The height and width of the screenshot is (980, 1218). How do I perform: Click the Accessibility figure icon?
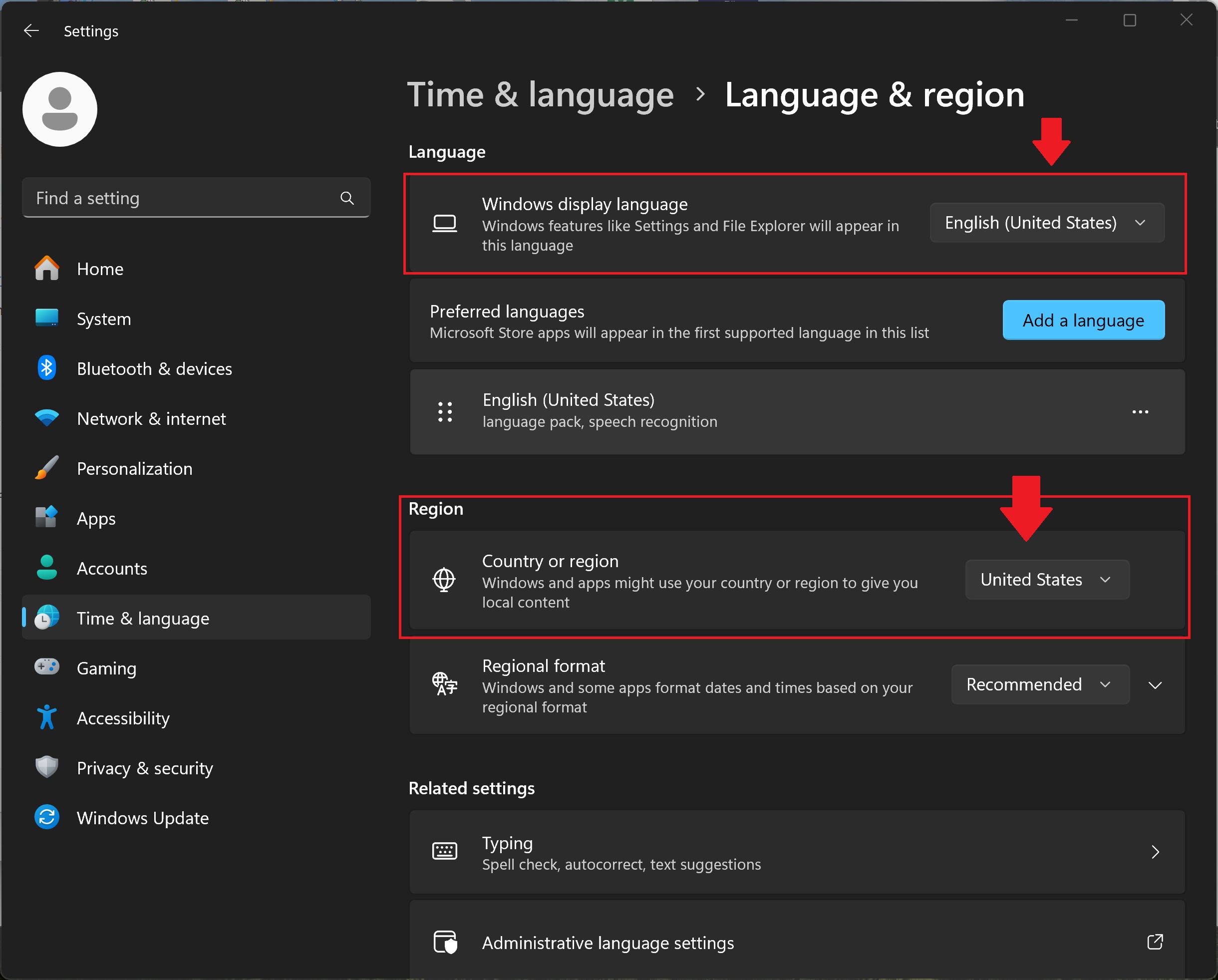pos(47,717)
